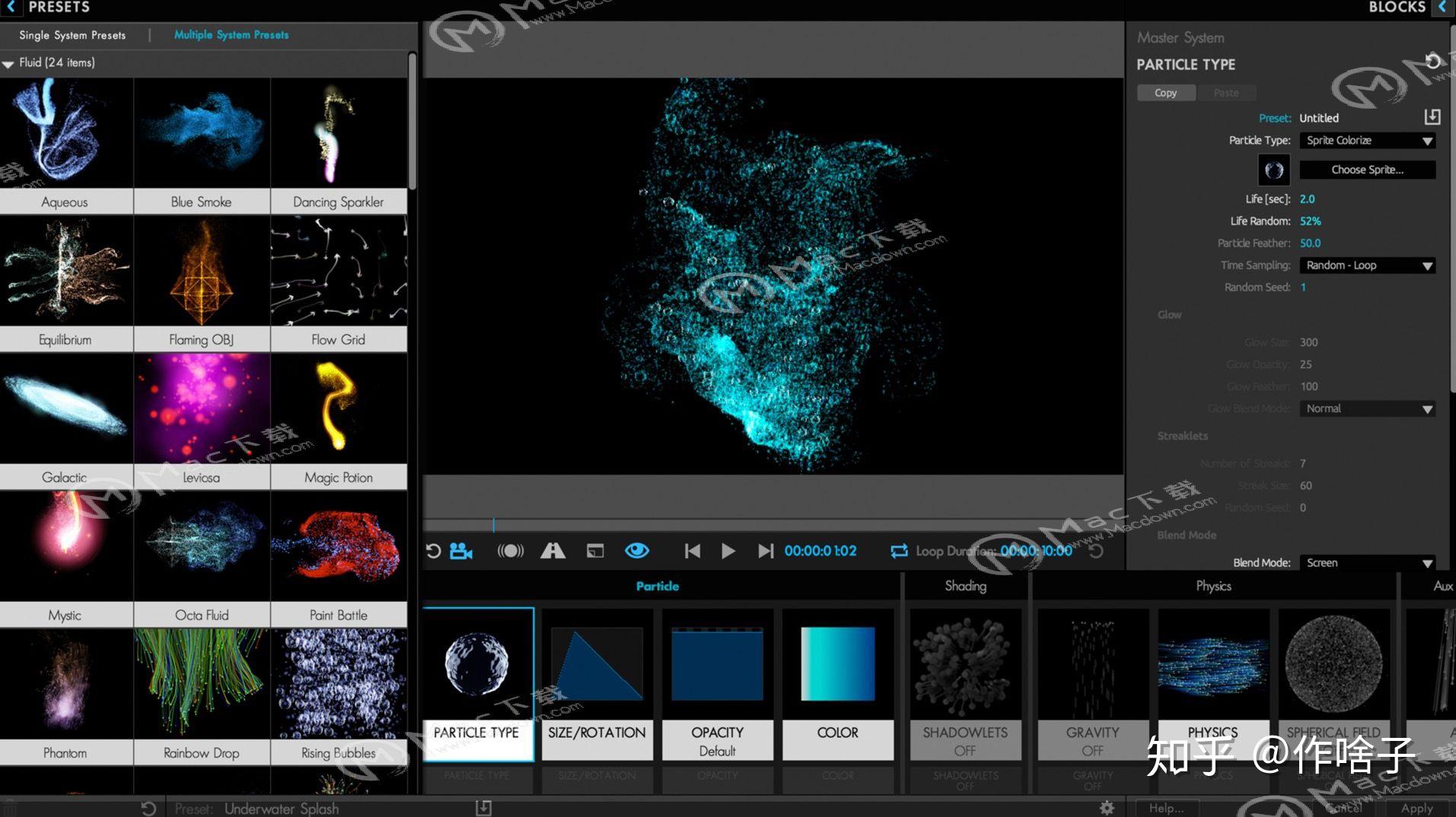This screenshot has height=817, width=1456.
Task: Click the Choose Sprite button
Action: coord(1366,169)
